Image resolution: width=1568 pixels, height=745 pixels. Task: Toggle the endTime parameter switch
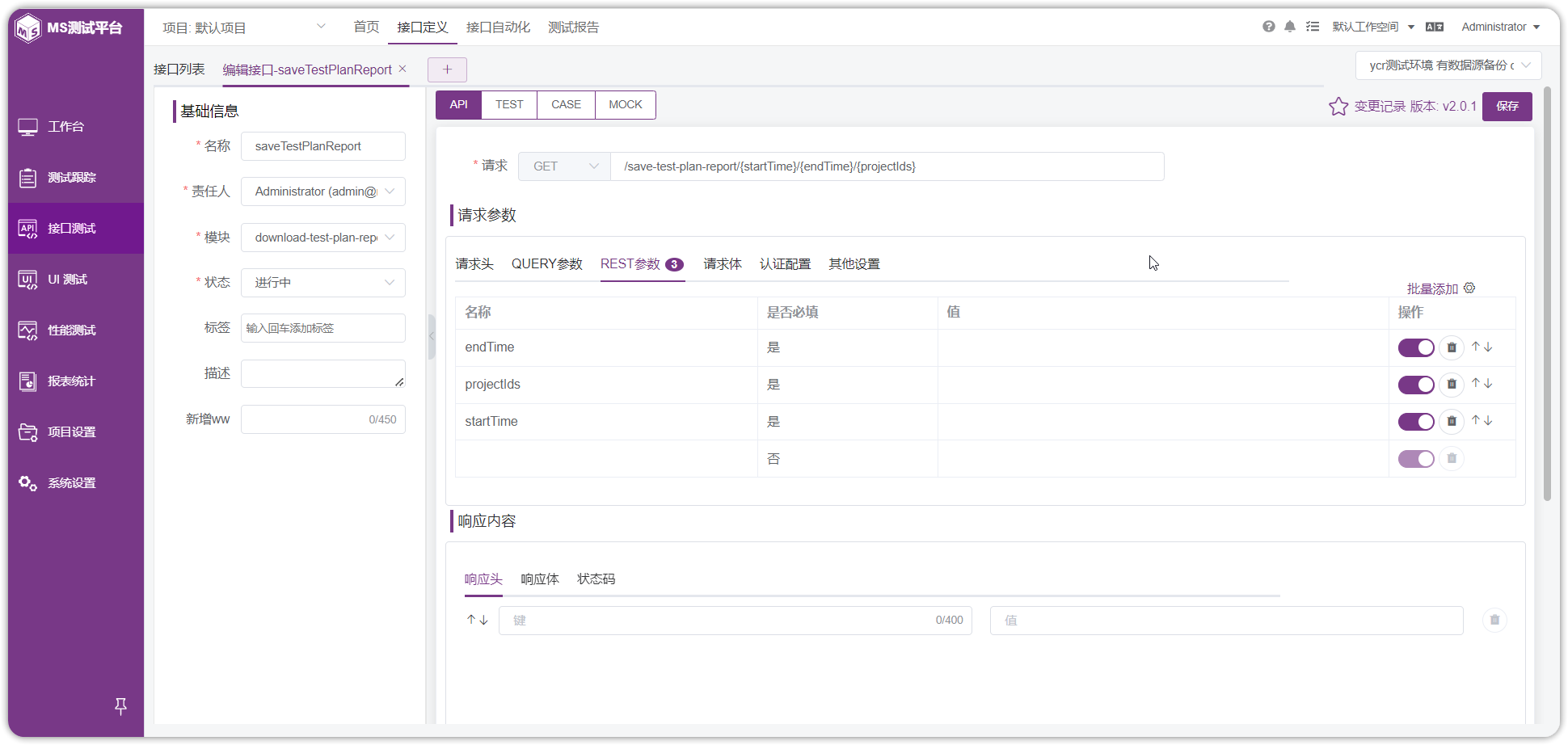tap(1416, 347)
